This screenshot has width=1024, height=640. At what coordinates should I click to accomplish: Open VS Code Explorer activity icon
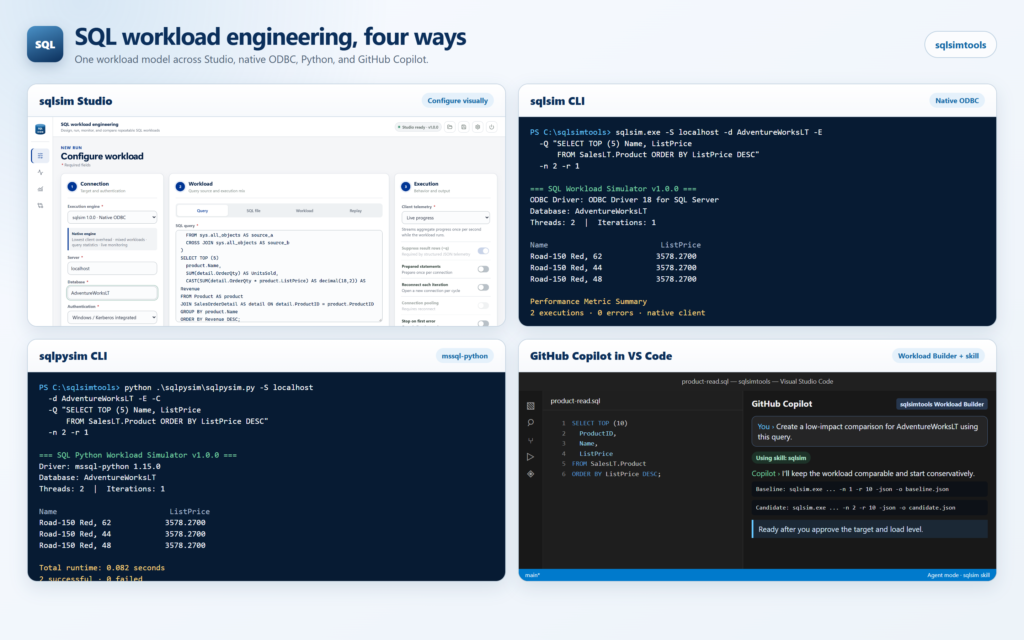click(530, 406)
